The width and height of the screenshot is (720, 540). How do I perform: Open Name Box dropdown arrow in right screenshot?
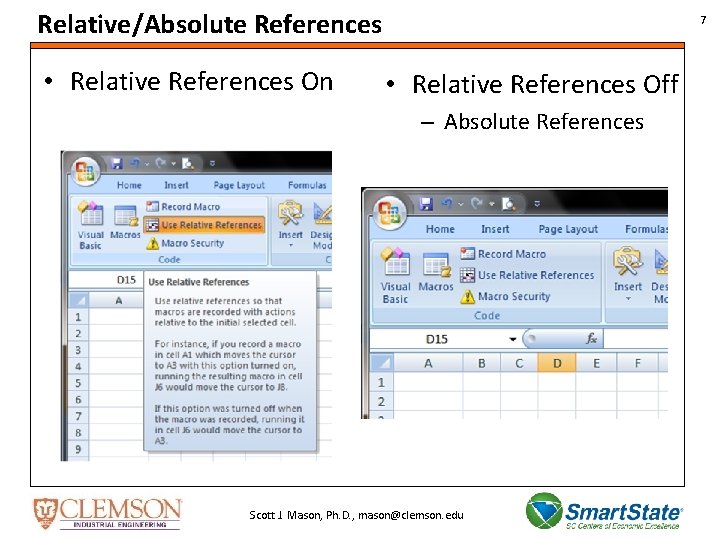click(513, 339)
